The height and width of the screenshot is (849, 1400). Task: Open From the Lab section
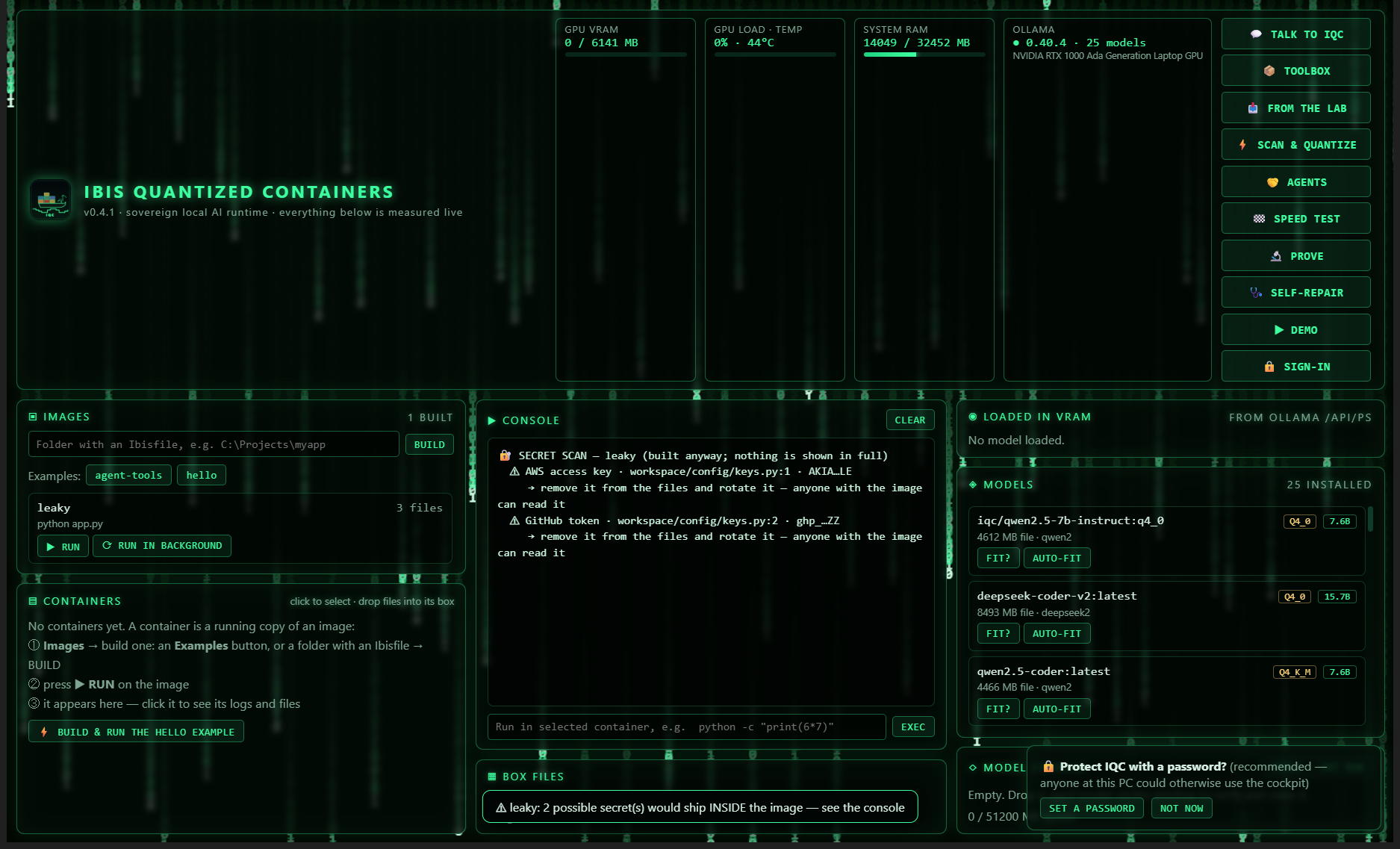(x=1295, y=108)
